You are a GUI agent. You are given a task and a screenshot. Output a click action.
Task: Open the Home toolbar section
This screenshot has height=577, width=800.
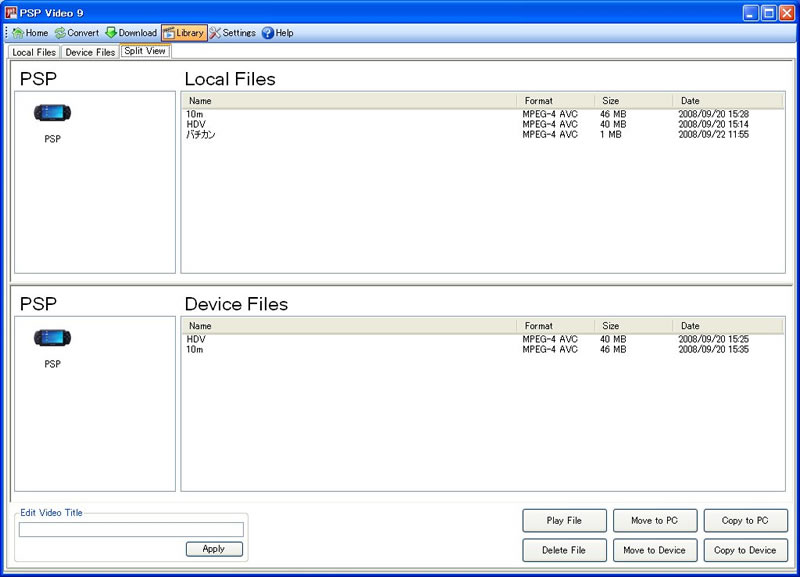pos(30,33)
